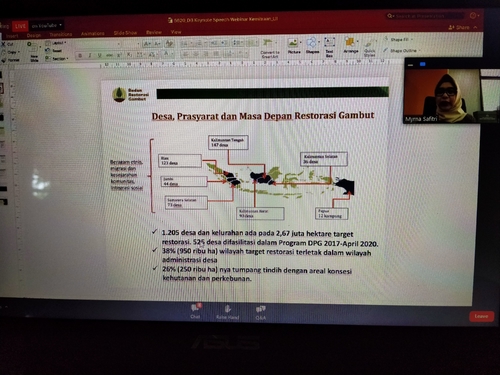Switch to the Animations tab

[92, 33]
